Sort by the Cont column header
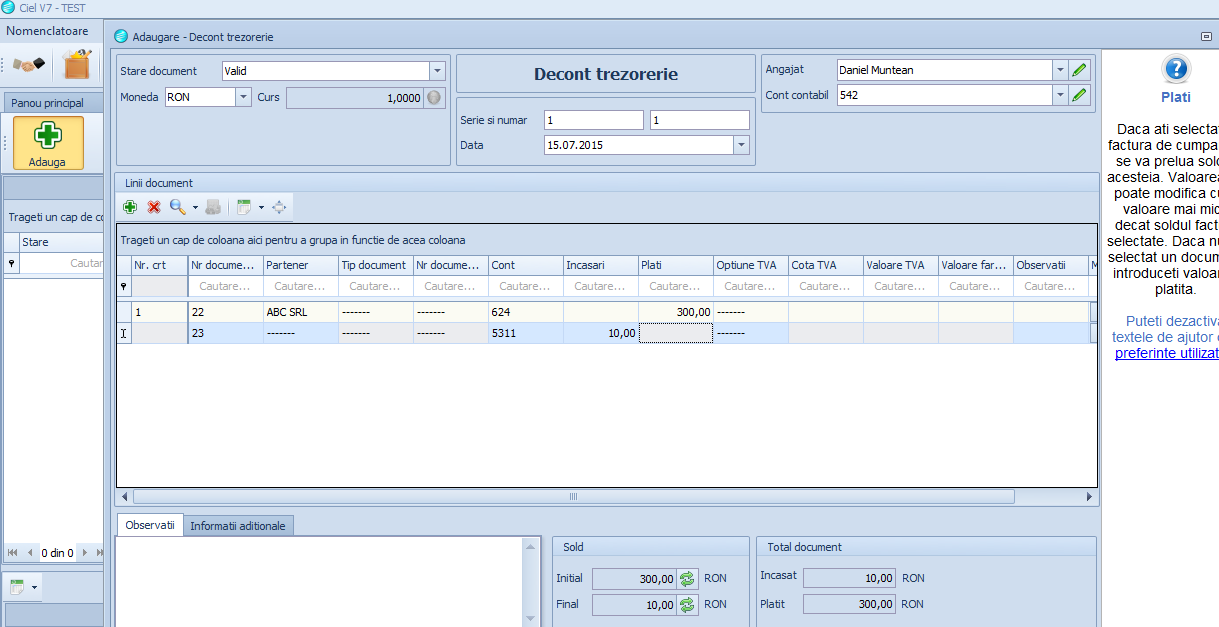Viewport: 1219px width, 627px height. [x=525, y=265]
